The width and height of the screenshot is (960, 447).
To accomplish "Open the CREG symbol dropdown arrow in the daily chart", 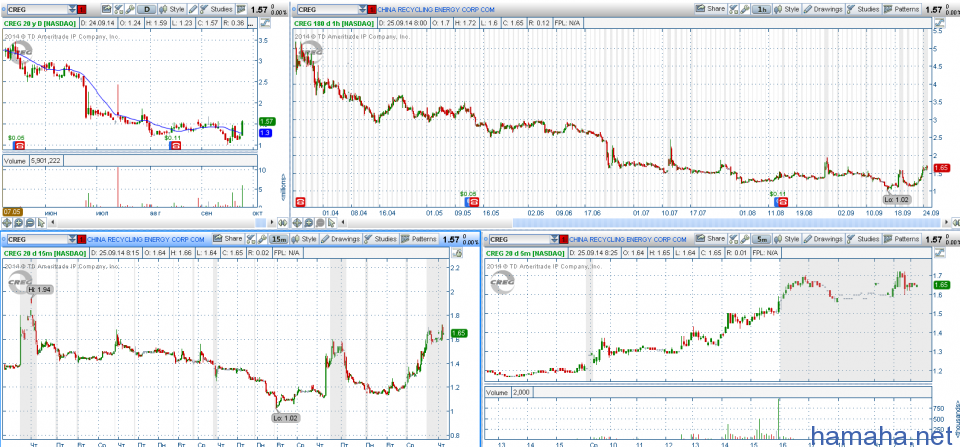I will coord(72,9).
